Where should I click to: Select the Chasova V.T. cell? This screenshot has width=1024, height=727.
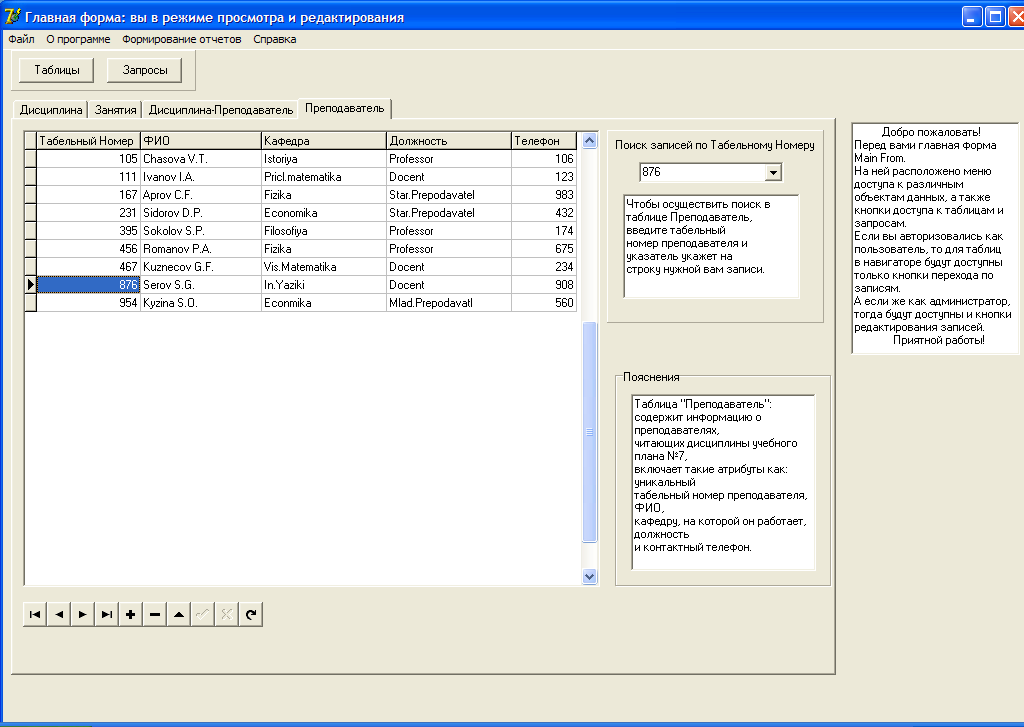tap(200, 159)
